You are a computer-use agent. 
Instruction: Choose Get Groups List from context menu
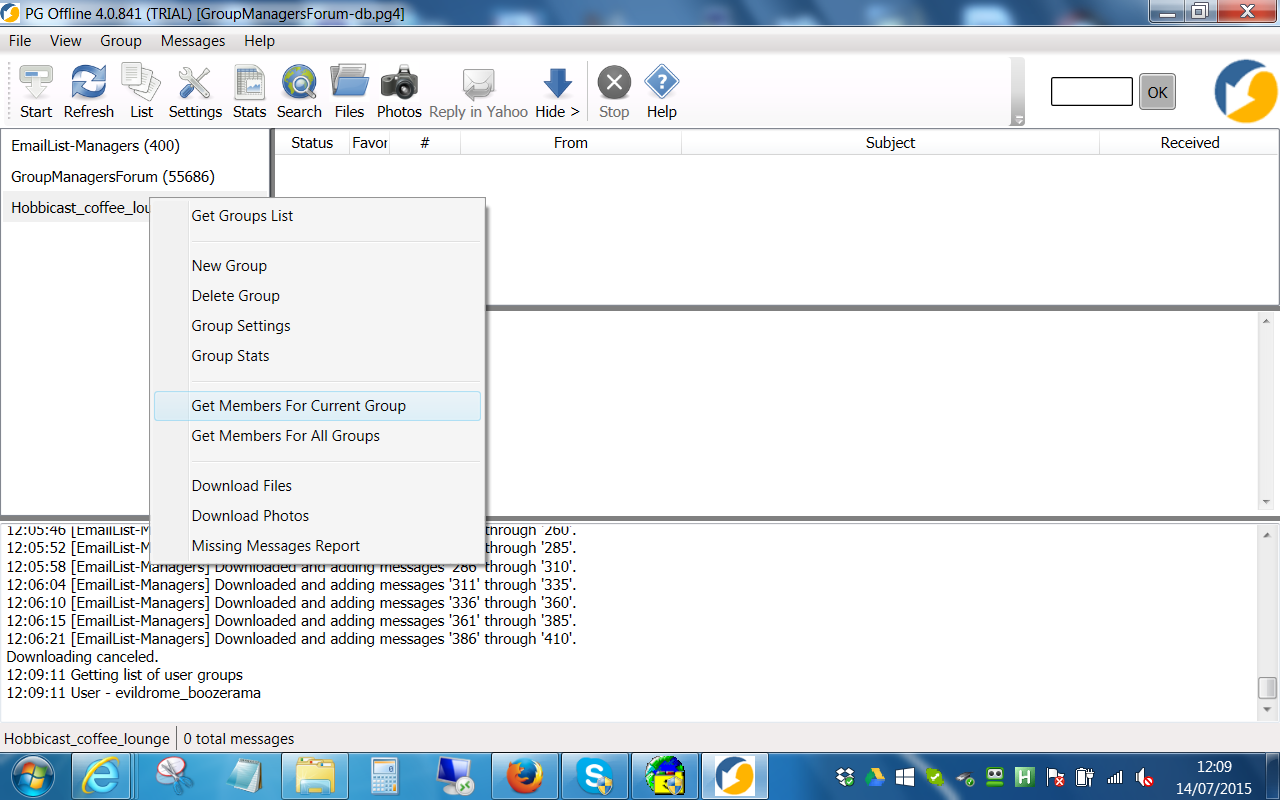tap(317, 216)
